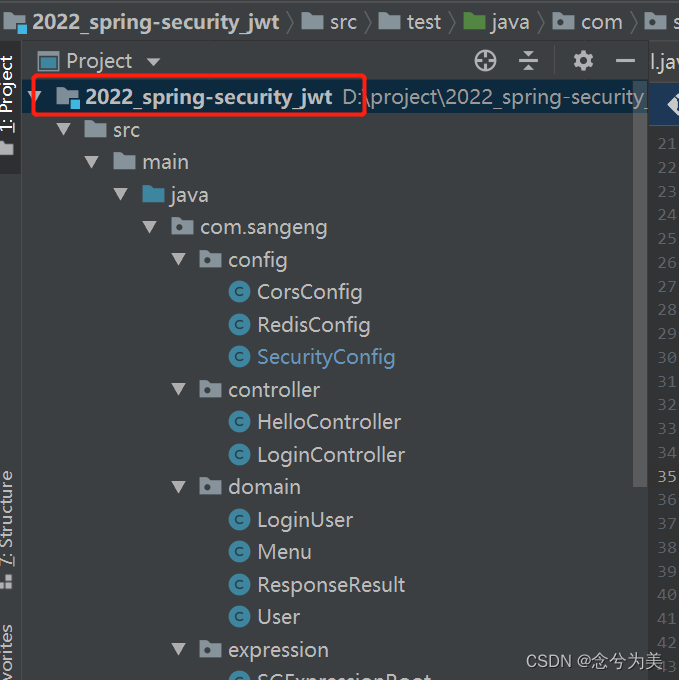Click the class icon beside LoginUser

click(239, 520)
